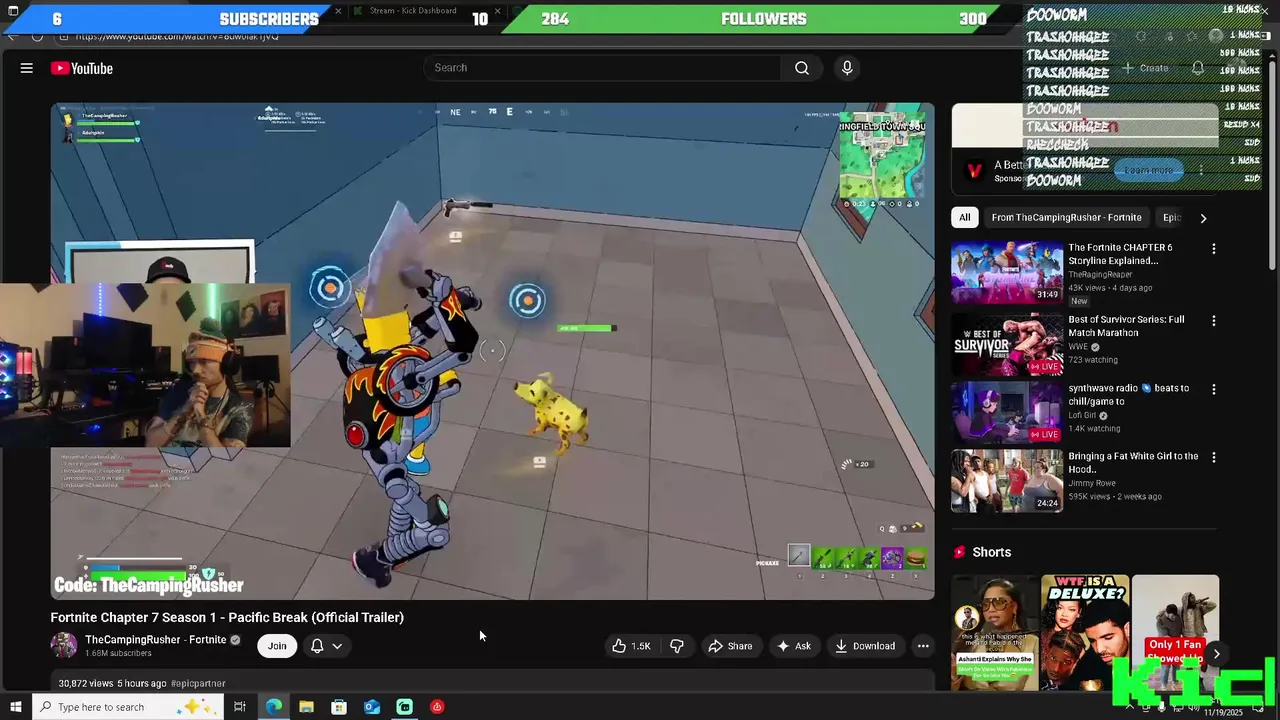Viewport: 1280px width, 720px height.
Task: Open the Ashanti Explains Short thumbnail
Action: 995,632
